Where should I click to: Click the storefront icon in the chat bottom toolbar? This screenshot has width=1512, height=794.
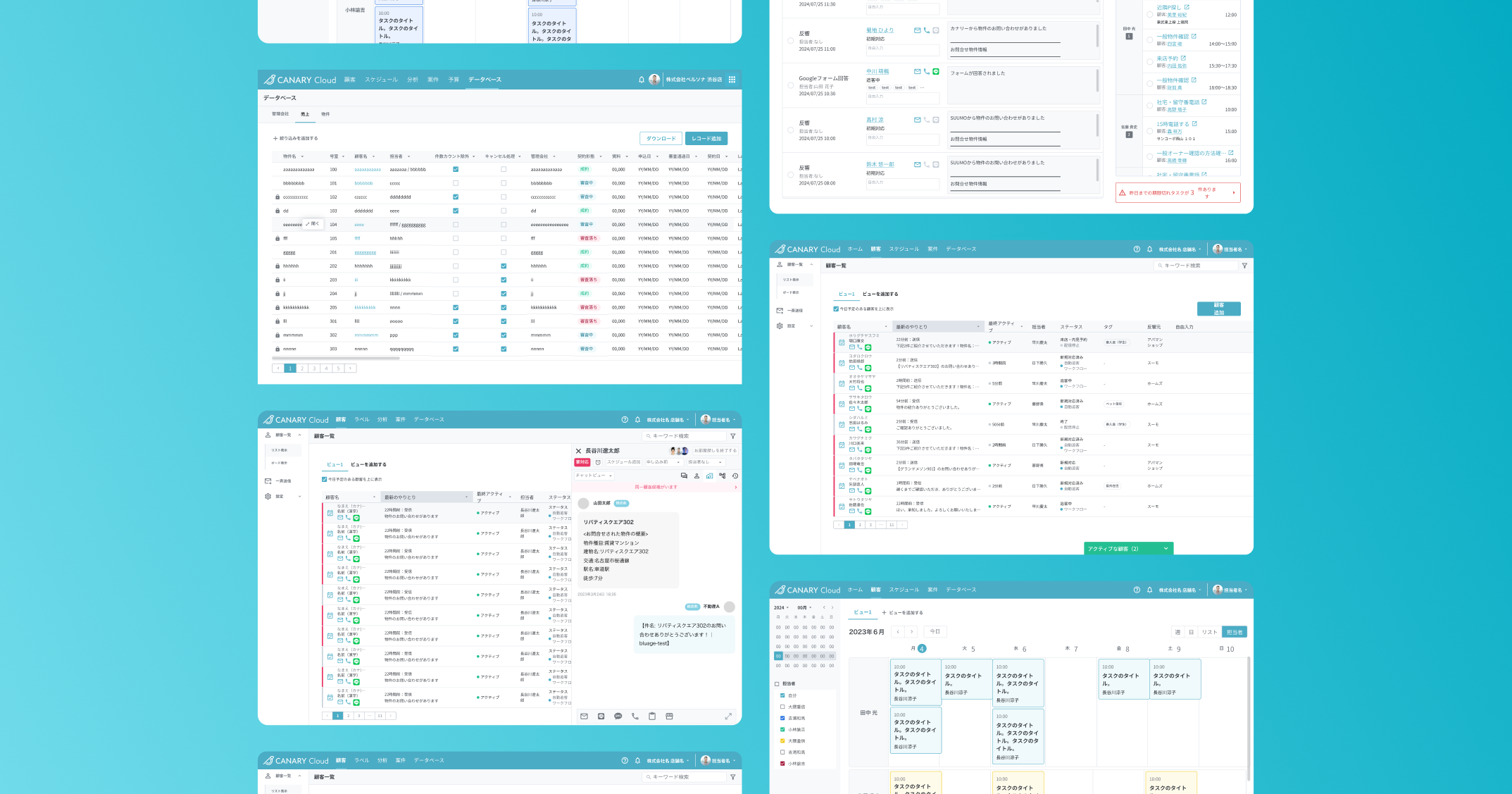click(669, 717)
